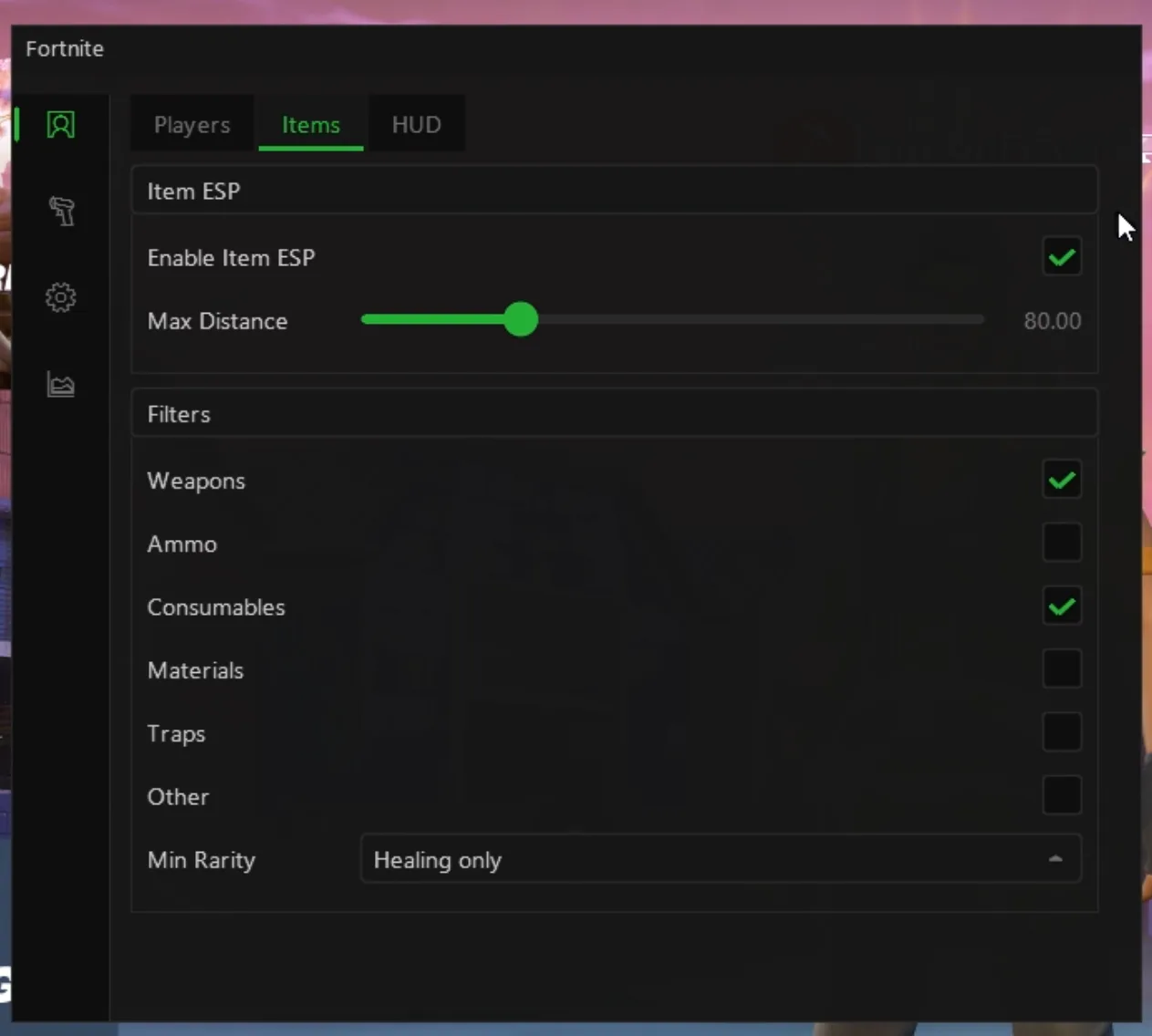
Task: Open the settings gear sidebar section
Action: click(x=61, y=297)
